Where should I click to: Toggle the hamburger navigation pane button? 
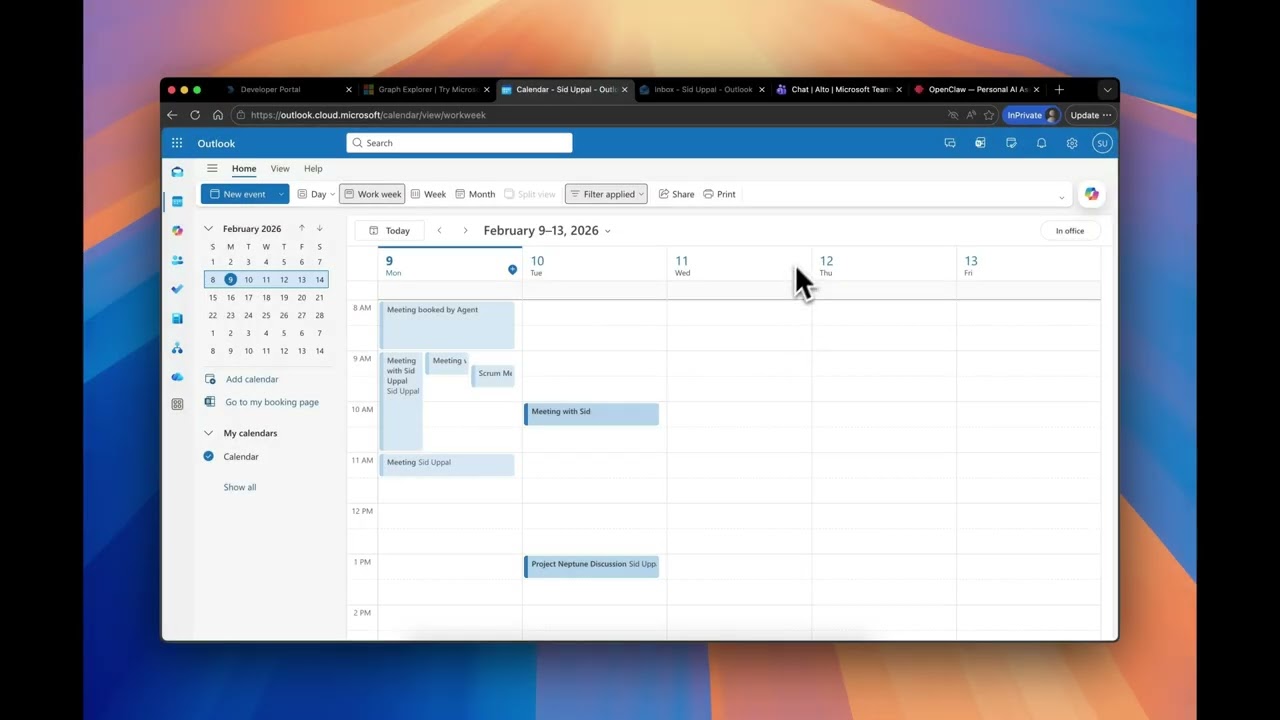click(212, 168)
